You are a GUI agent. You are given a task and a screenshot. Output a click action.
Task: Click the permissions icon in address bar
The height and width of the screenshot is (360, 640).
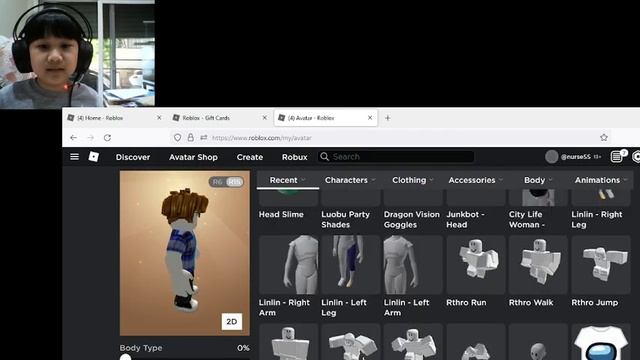tap(204, 138)
